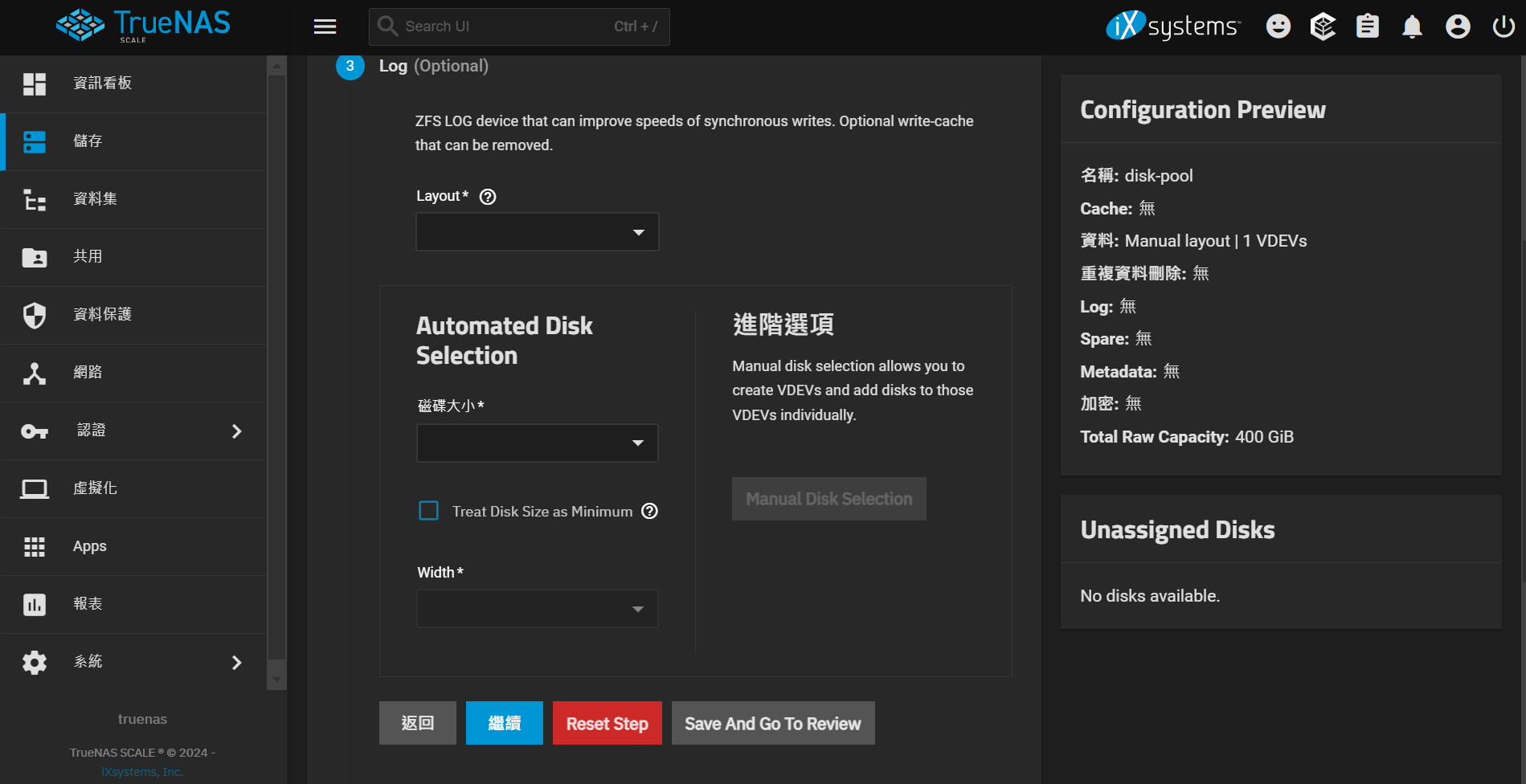
Task: Click the Search UI input field
Action: (506, 27)
